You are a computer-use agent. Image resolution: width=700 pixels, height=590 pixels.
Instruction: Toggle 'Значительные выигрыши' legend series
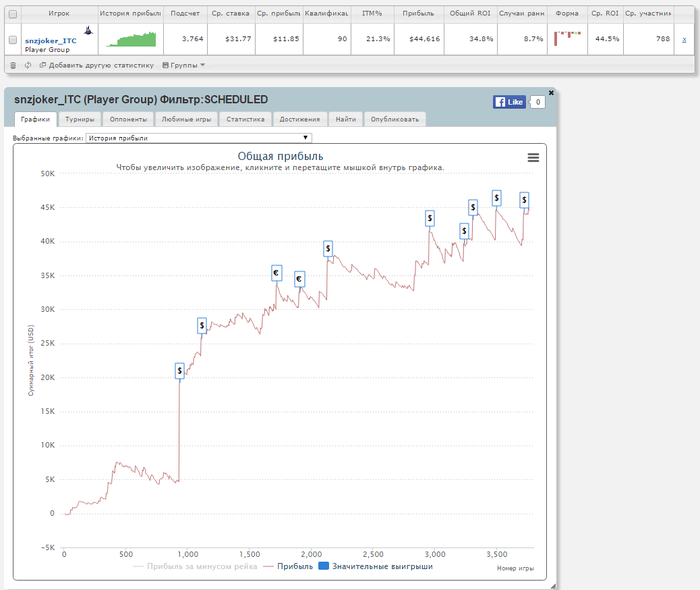[x=376, y=566]
